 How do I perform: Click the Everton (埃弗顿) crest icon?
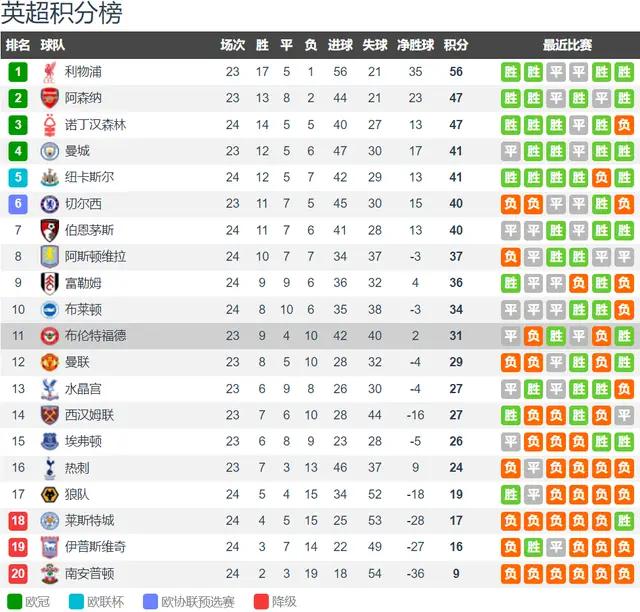[x=48, y=441]
